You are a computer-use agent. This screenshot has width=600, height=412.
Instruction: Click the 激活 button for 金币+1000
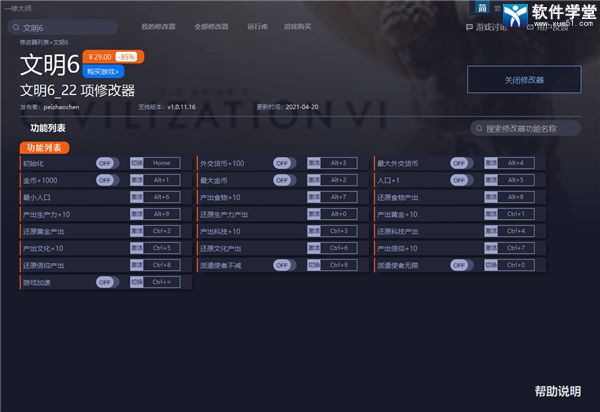click(x=137, y=180)
